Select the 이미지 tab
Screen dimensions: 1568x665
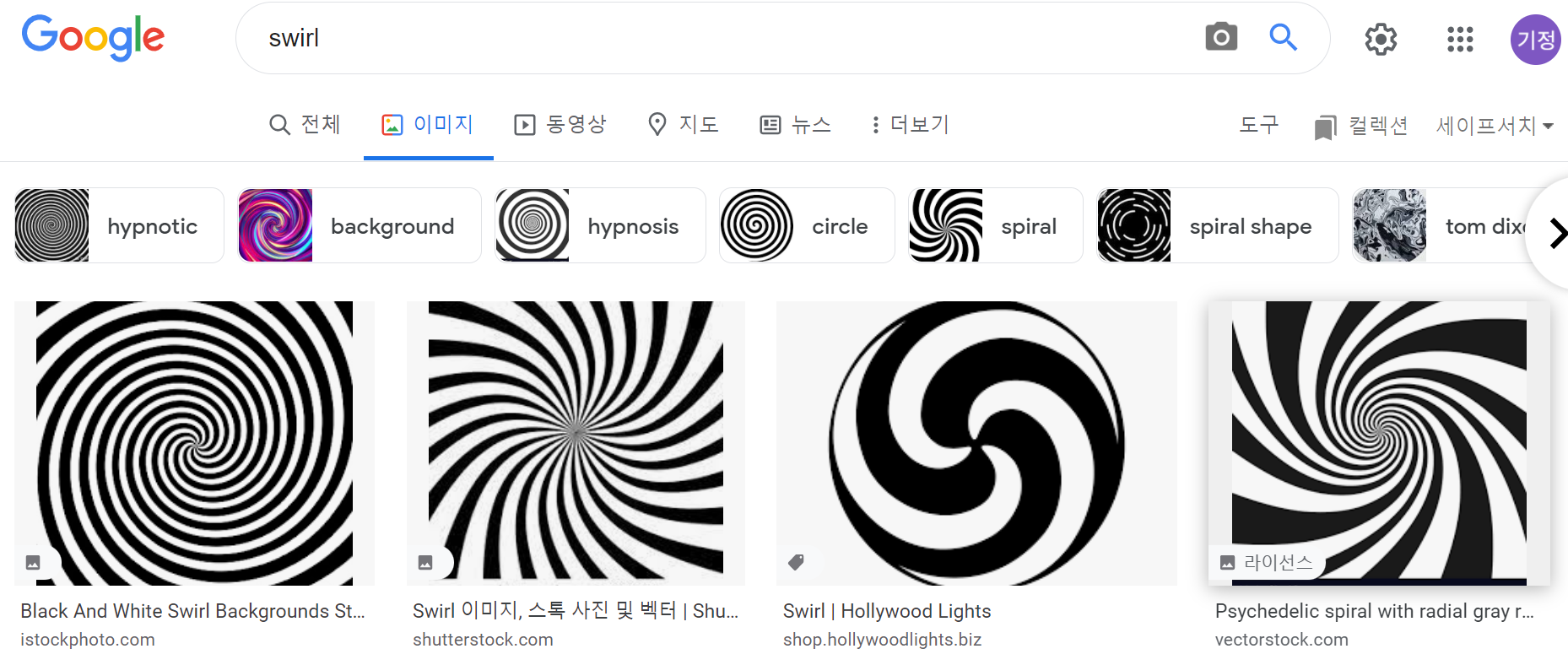click(428, 125)
